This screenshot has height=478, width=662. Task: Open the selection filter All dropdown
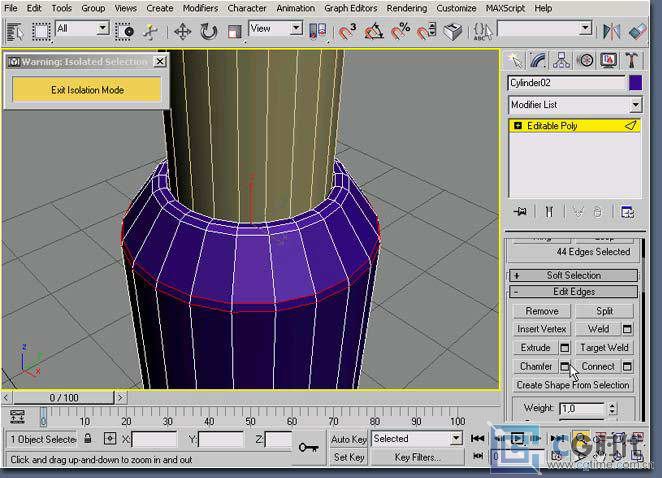(103, 29)
